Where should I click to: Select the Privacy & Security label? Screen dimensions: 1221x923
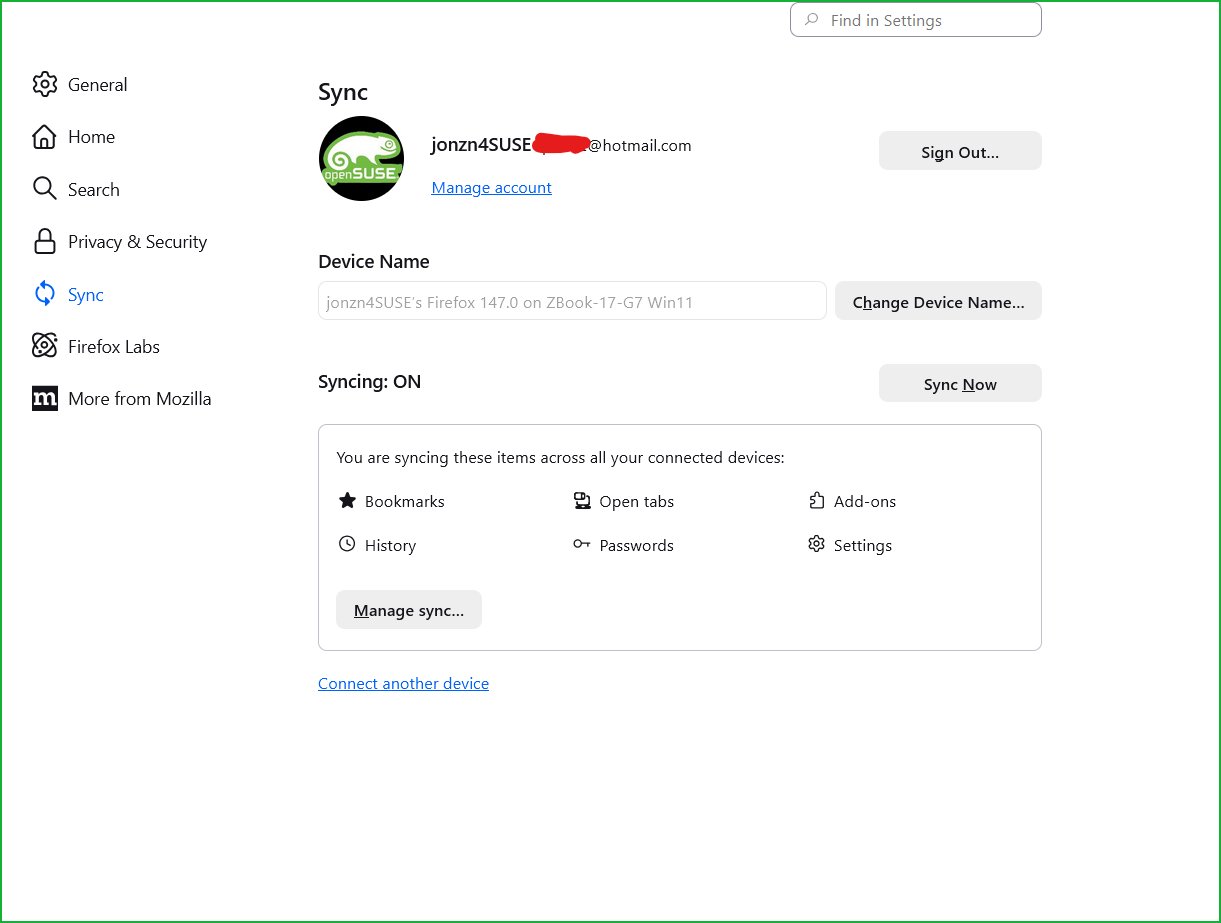138,242
